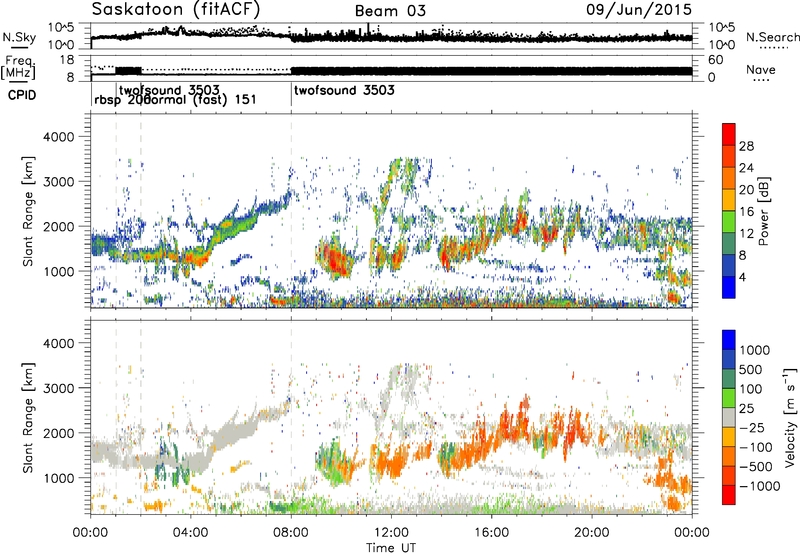Click the red bottom of Velocity colorbar
The height and width of the screenshot is (554, 800).
[729, 495]
